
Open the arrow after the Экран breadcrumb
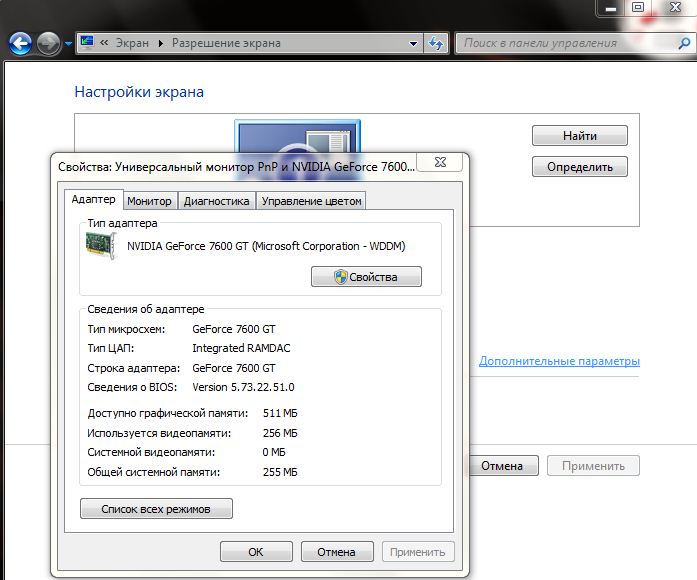(160, 43)
